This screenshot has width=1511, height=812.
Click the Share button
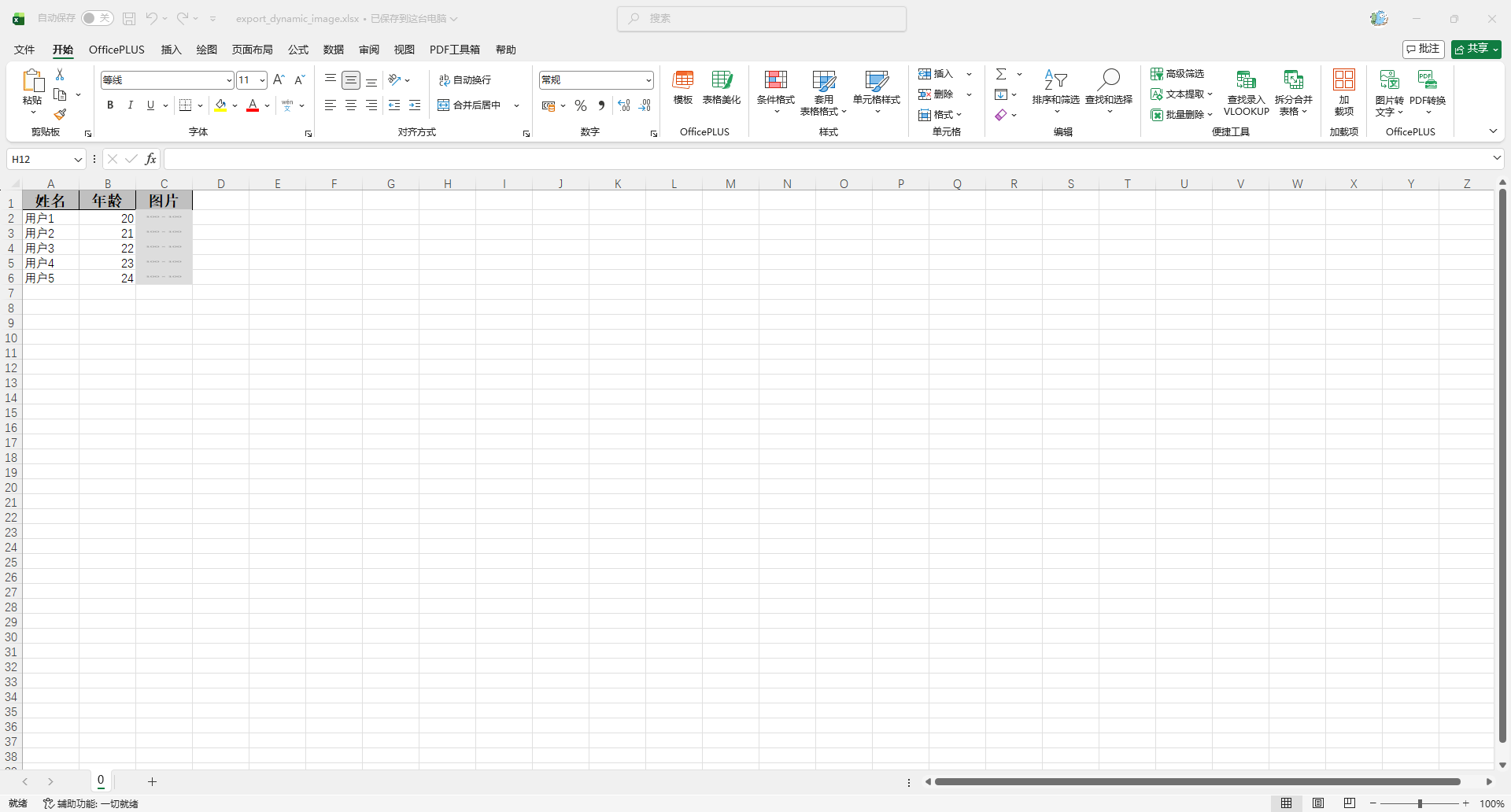[x=1476, y=49]
